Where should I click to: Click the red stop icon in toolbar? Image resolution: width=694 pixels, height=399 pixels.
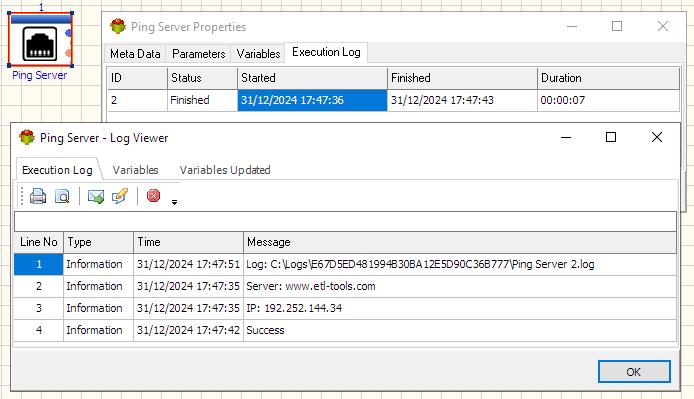(153, 195)
